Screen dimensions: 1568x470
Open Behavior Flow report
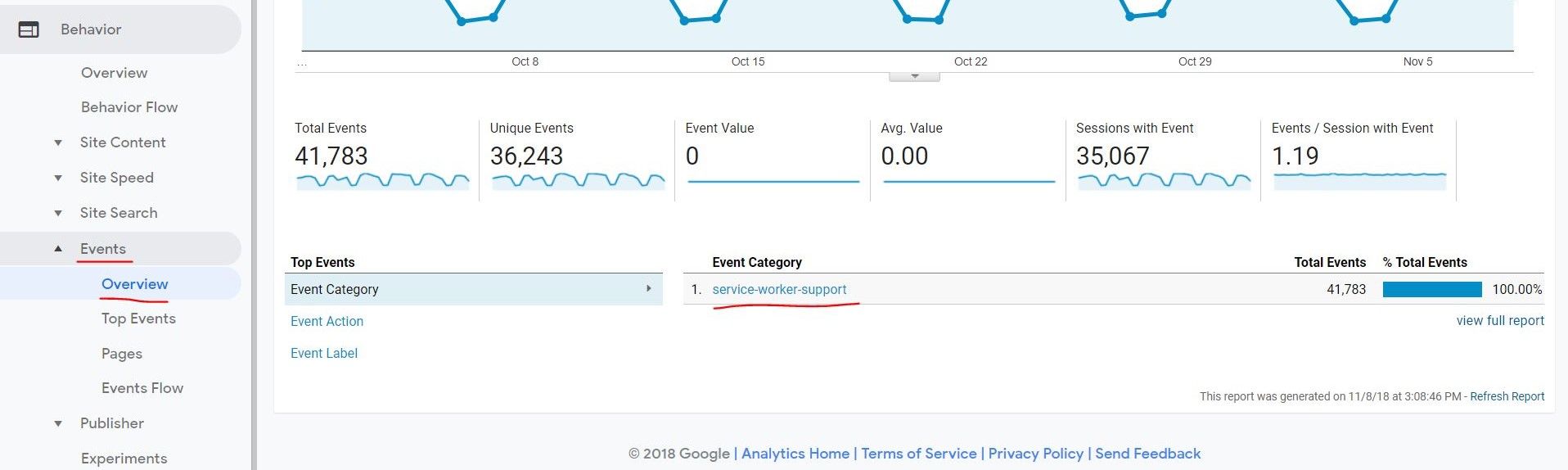(x=129, y=107)
